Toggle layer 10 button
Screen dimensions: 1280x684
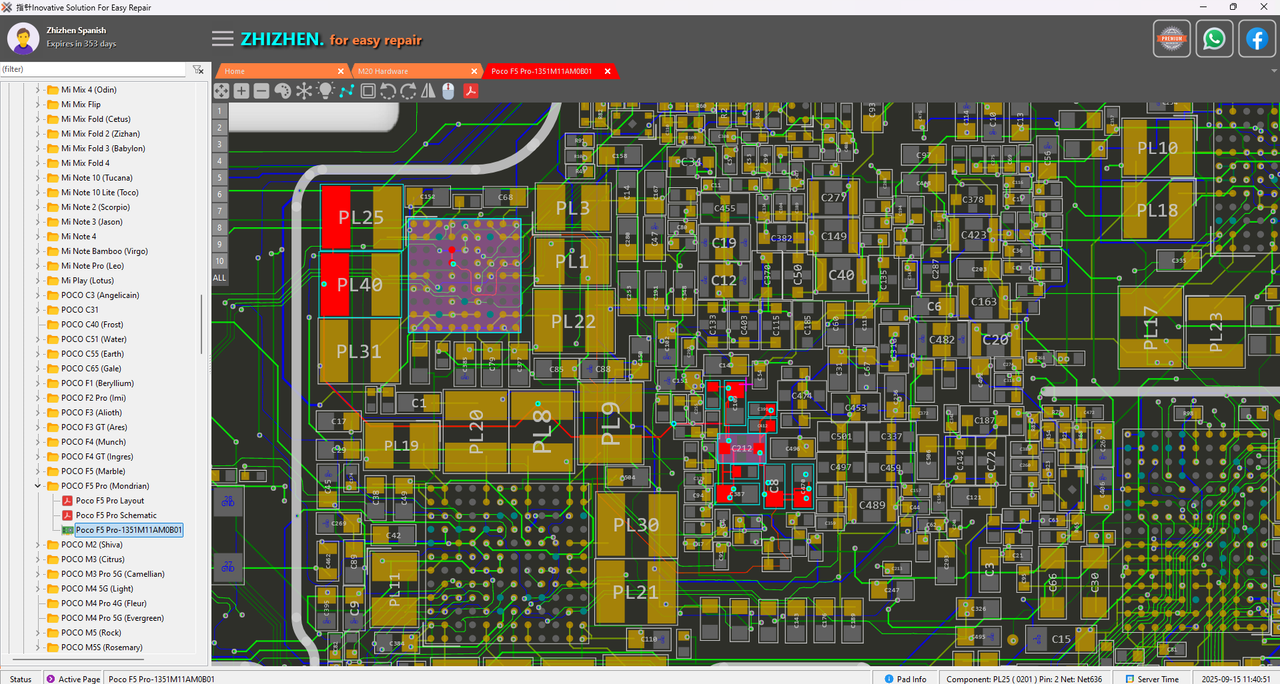[219, 260]
